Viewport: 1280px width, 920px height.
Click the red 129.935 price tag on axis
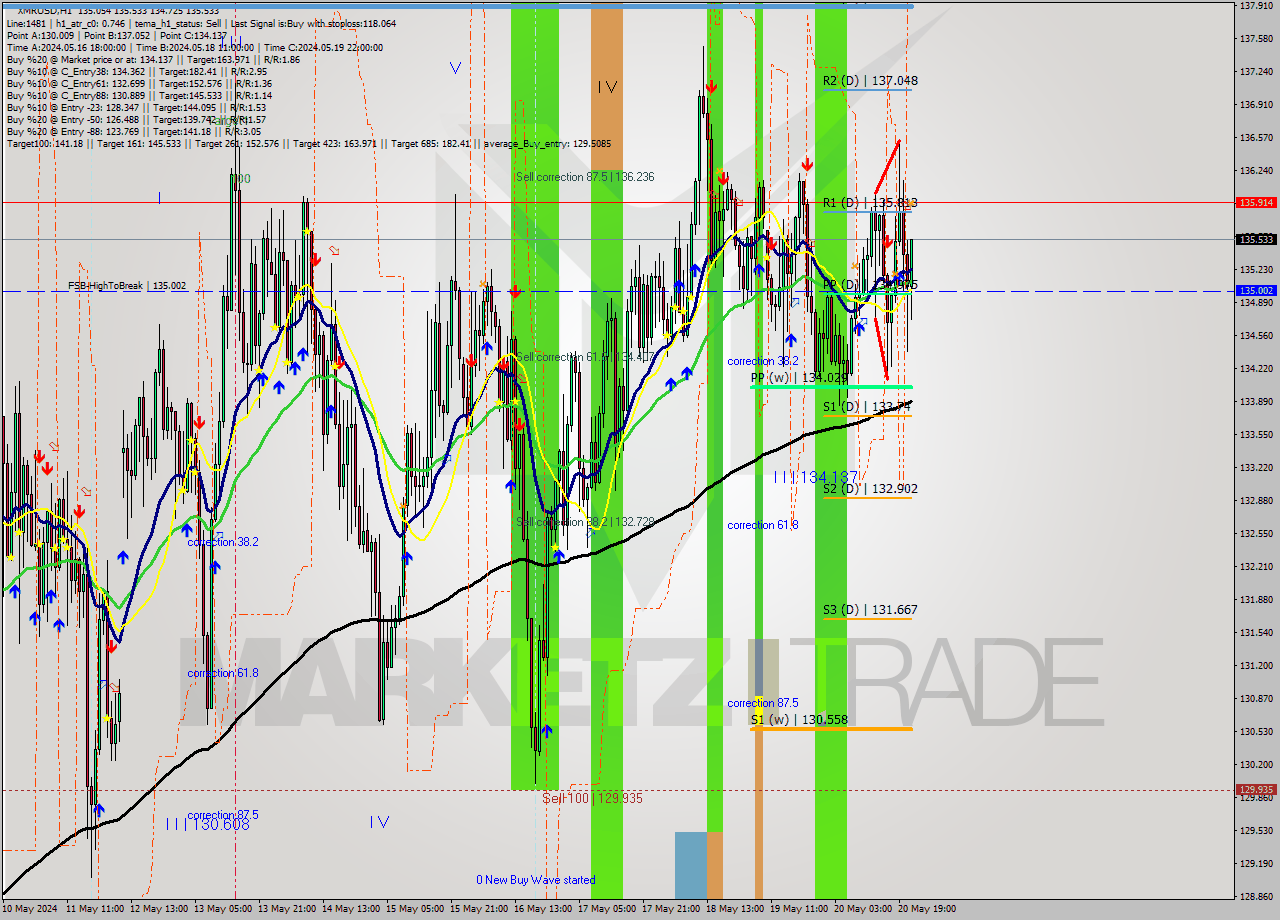tap(1256, 789)
